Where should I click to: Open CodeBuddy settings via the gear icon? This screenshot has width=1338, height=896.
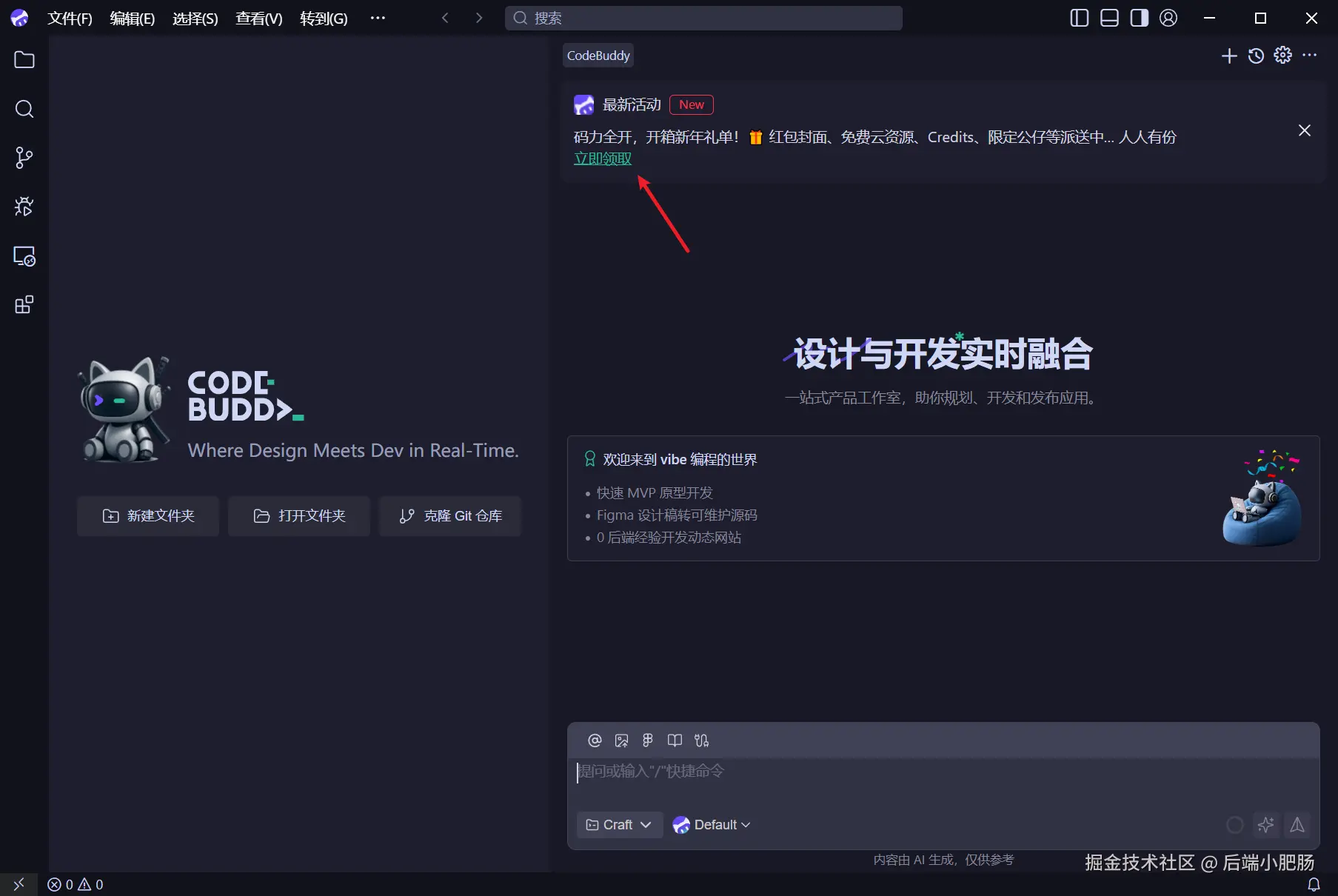(1282, 56)
